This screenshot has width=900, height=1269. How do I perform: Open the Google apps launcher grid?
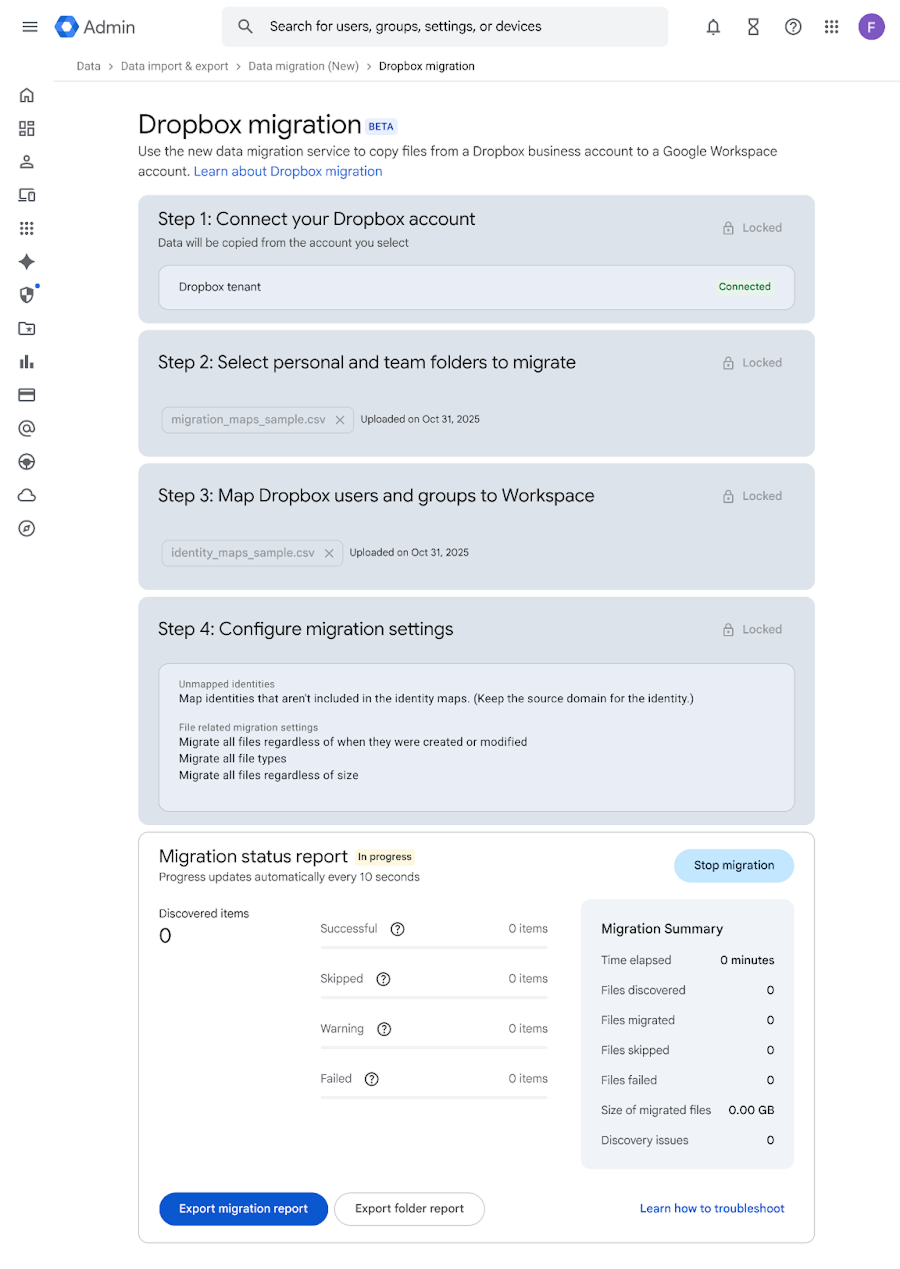(x=831, y=27)
